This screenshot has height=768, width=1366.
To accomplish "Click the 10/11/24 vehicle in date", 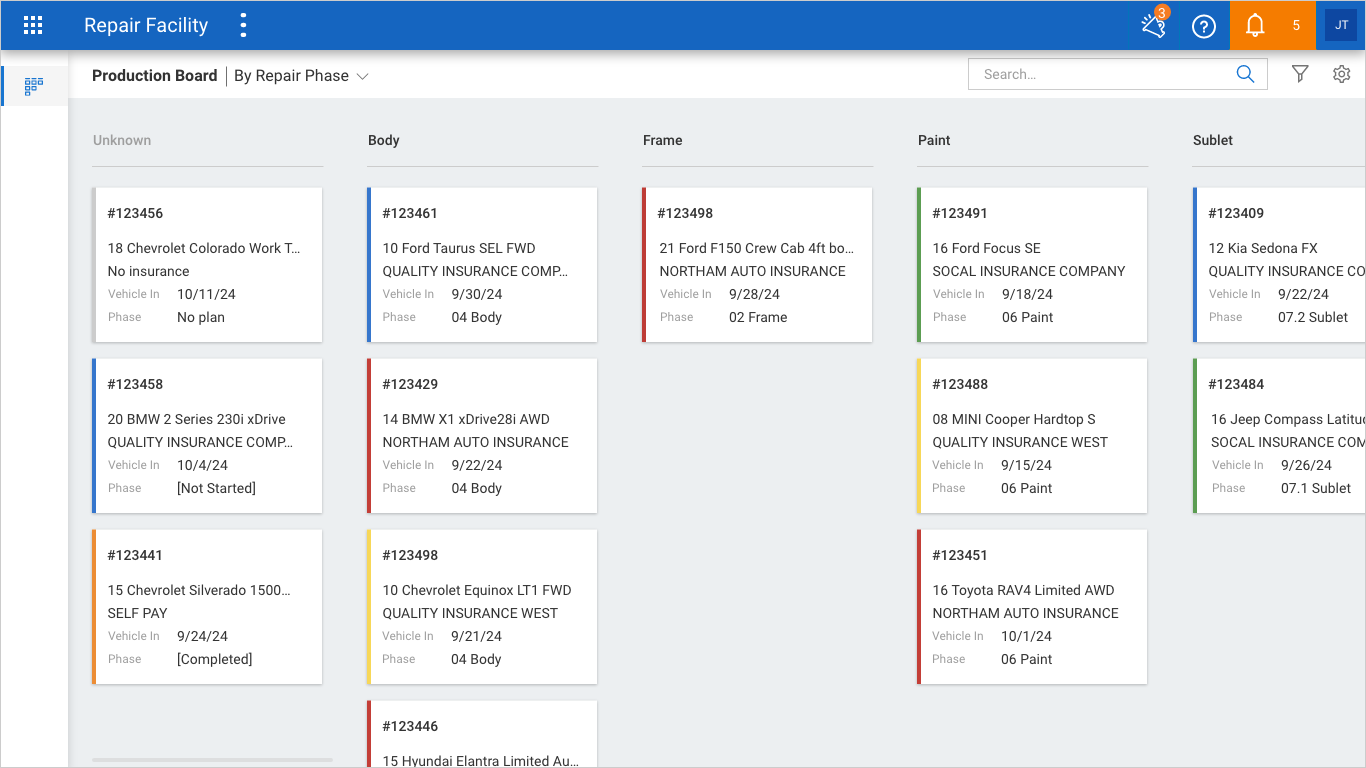I will 206,294.
